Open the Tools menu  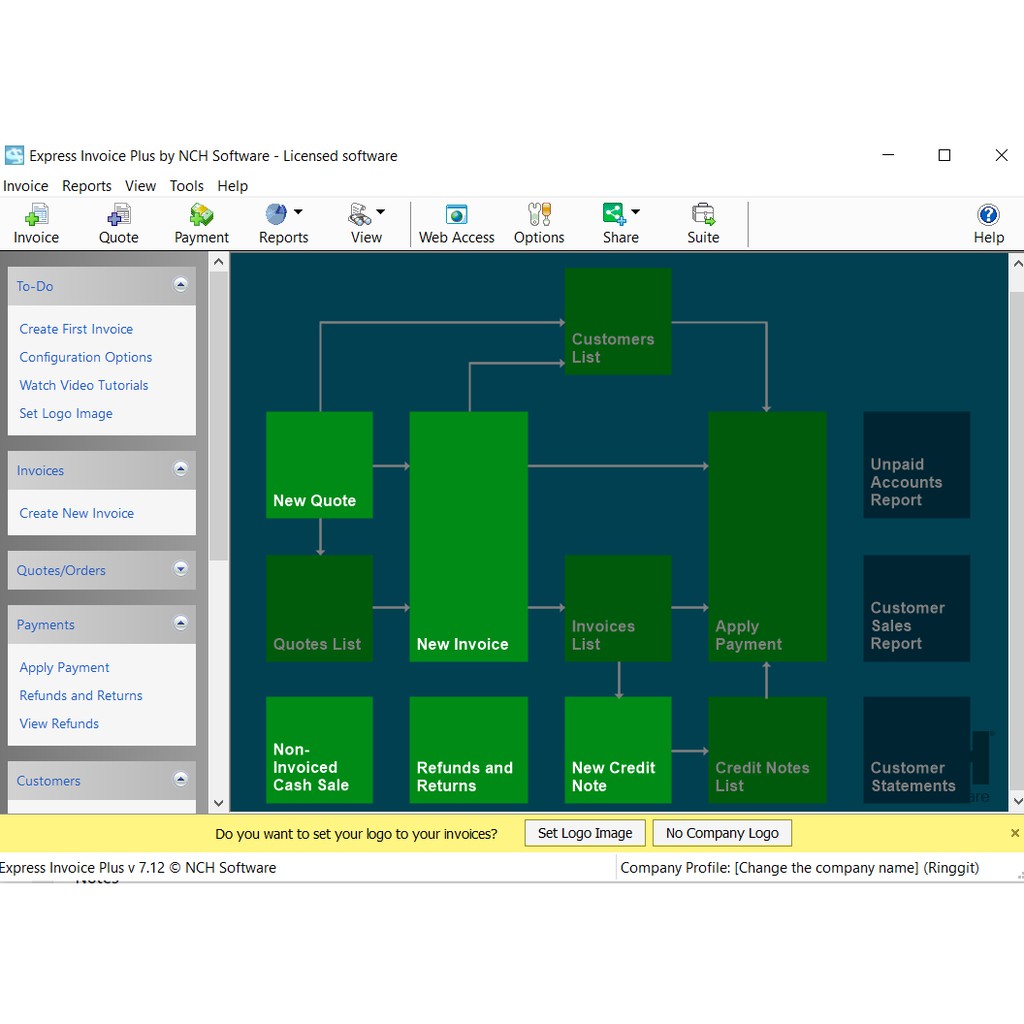[x=186, y=186]
